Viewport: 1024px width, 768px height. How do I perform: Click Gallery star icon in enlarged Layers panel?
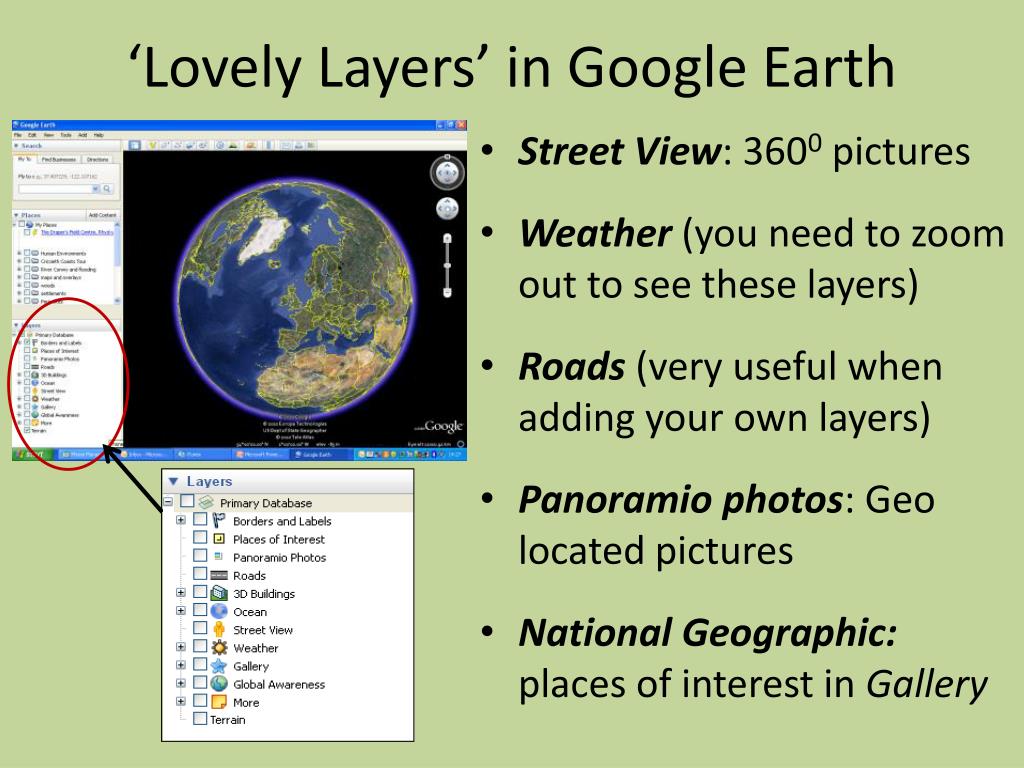point(219,665)
